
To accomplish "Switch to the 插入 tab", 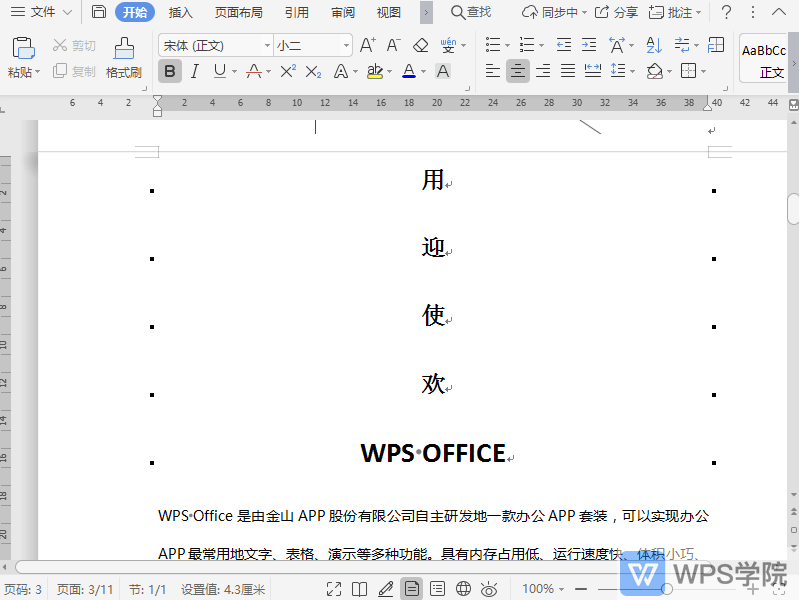I will click(180, 12).
